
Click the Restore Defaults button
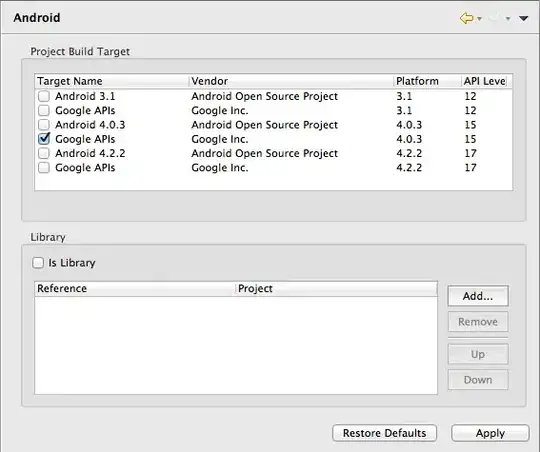(x=384, y=433)
